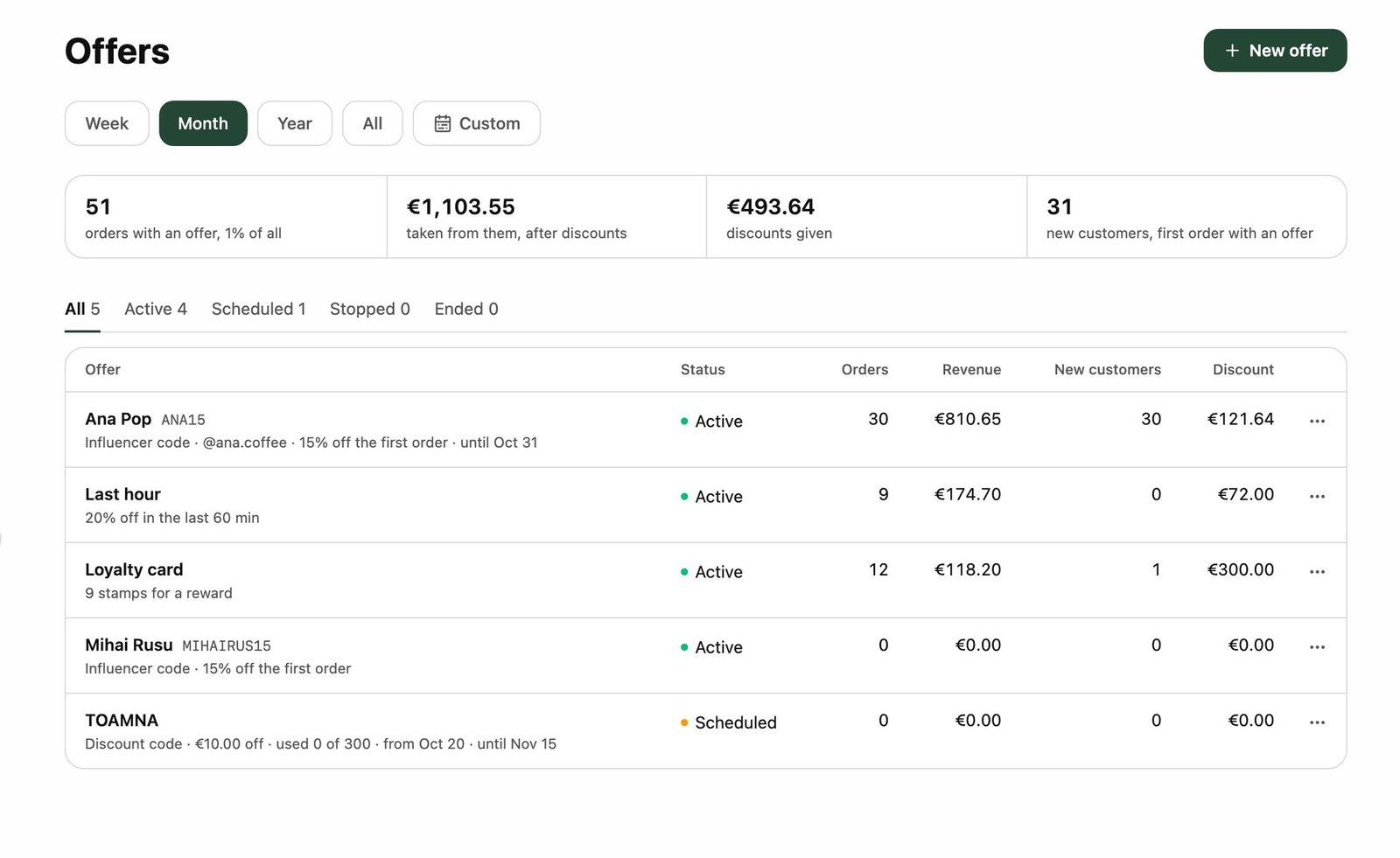Click the Active status of Ana Pop
Screen dimensions: 1400x858
(x=711, y=421)
